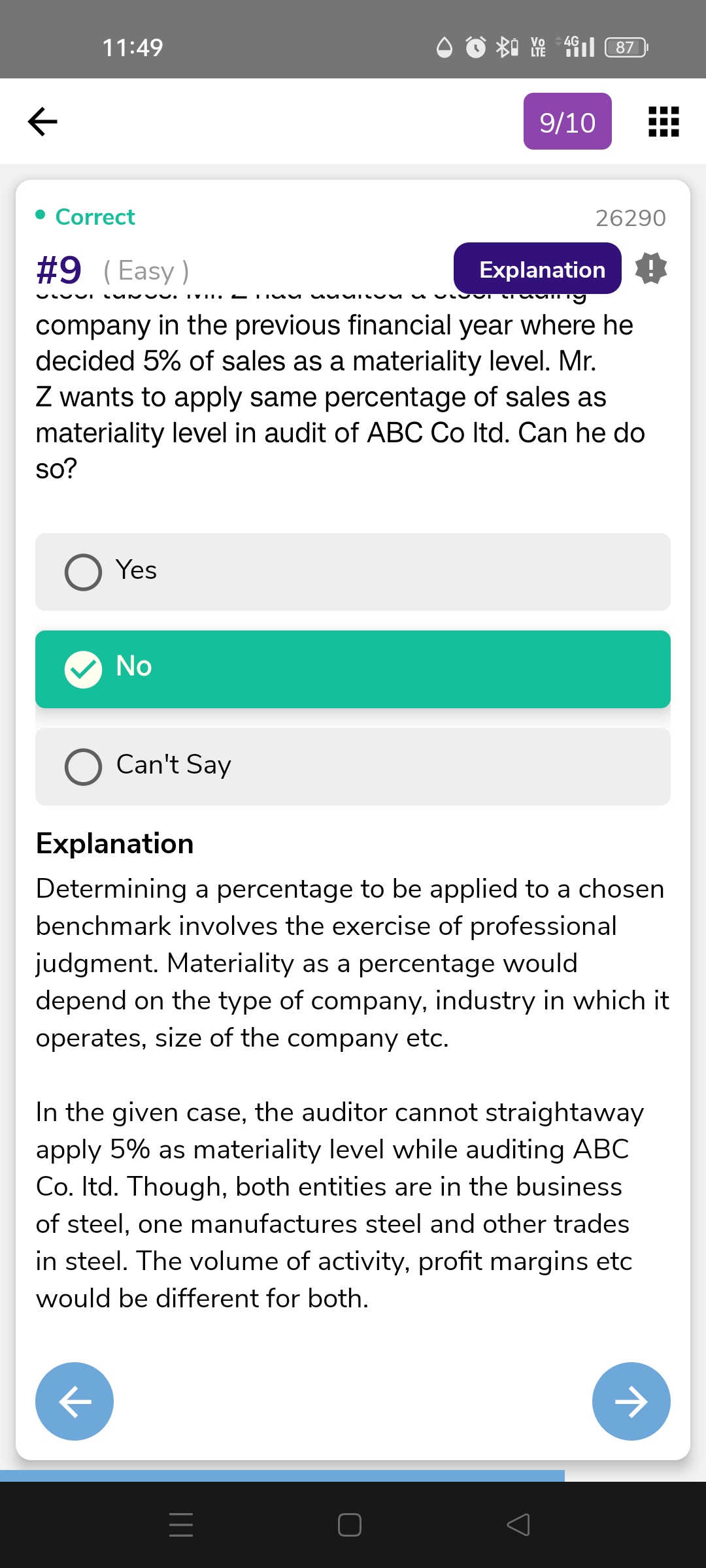Select the No answer option
Image resolution: width=706 pixels, height=1568 pixels.
coord(353,669)
